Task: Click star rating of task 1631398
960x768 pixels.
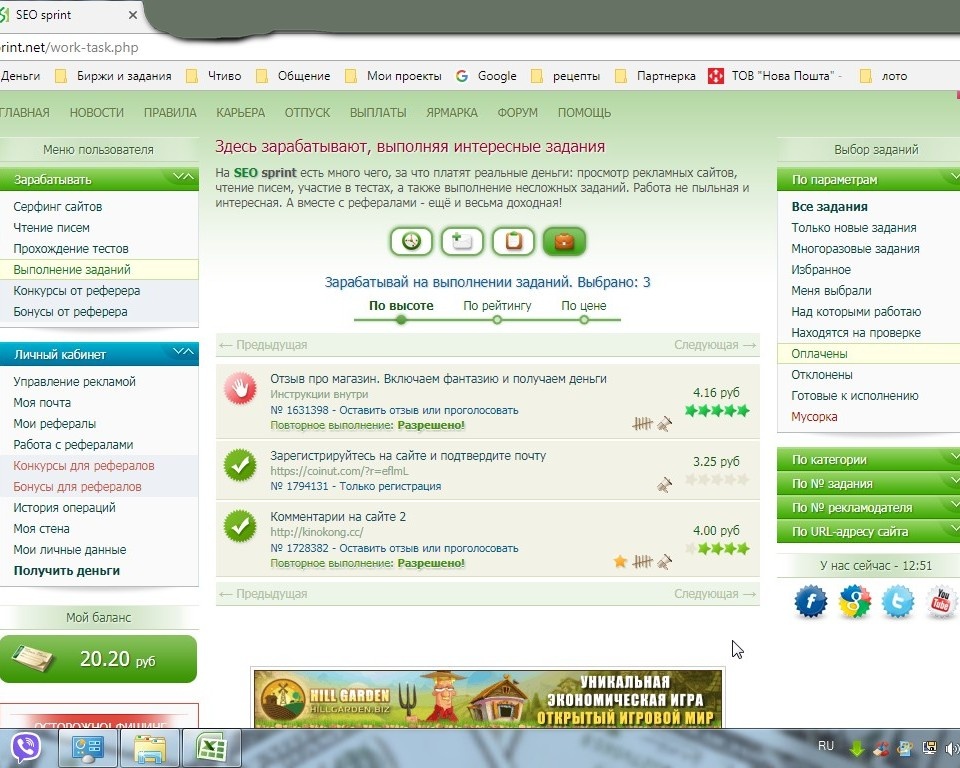Action: click(x=717, y=410)
